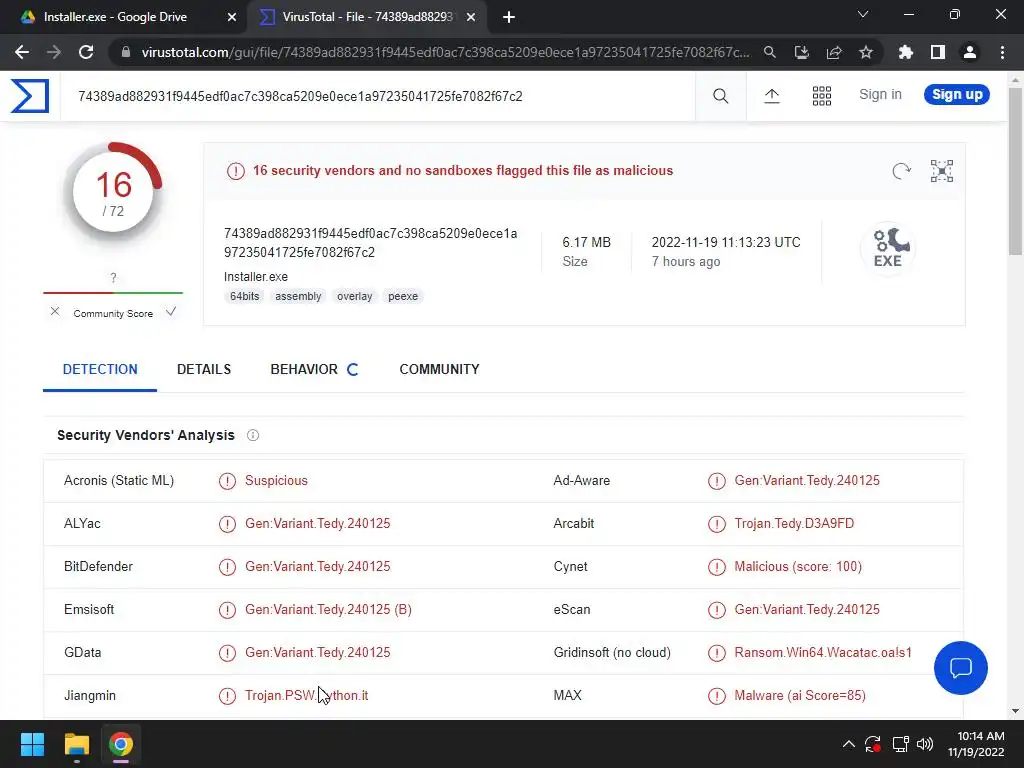This screenshot has height=768, width=1024.
Task: Click the Malicious (score: 100) Cynet result
Action: [798, 567]
